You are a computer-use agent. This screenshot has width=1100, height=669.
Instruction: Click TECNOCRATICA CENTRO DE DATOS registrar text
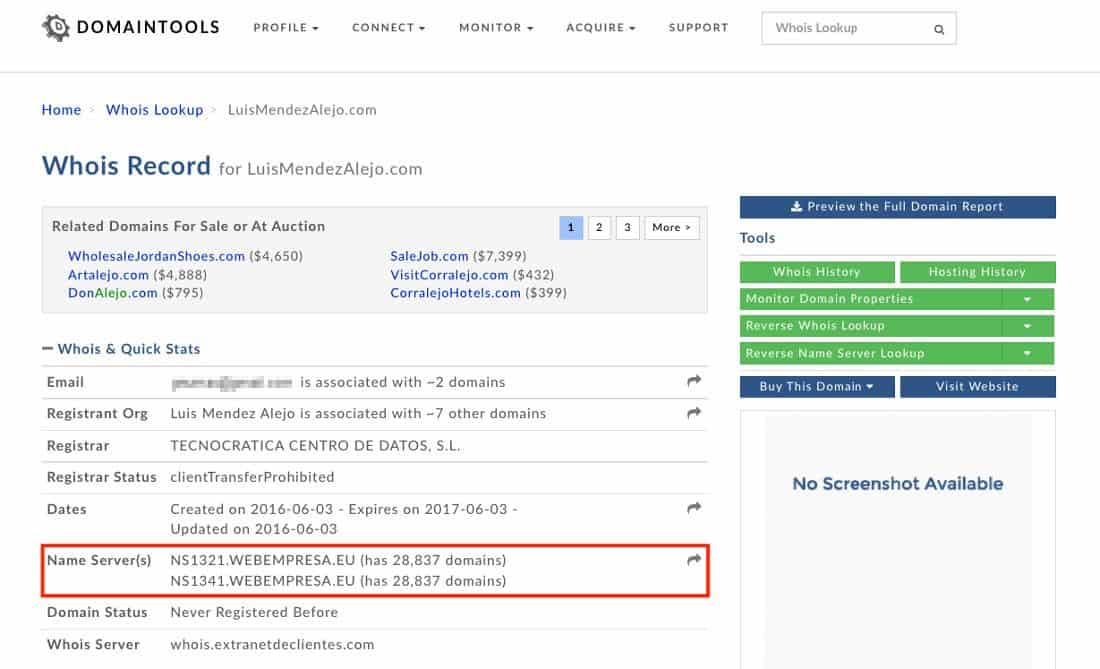coord(315,446)
